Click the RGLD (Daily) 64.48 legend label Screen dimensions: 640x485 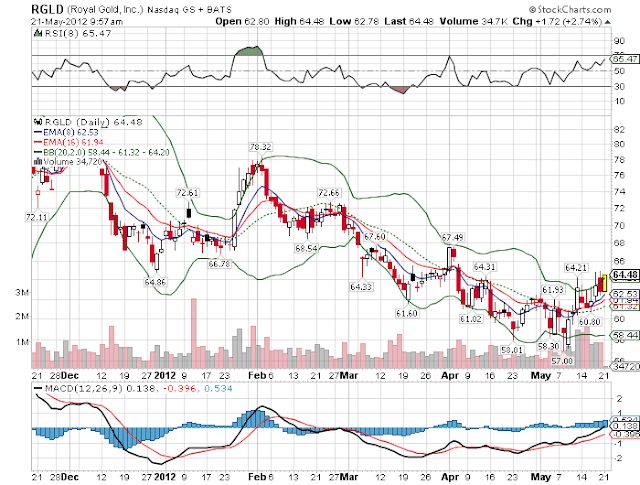tap(93, 122)
